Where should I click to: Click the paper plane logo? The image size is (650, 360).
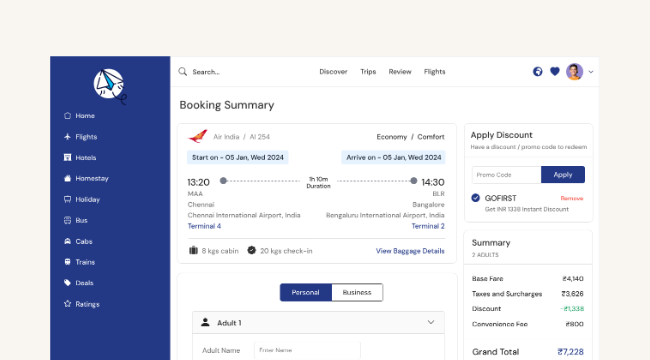pyautogui.click(x=109, y=85)
